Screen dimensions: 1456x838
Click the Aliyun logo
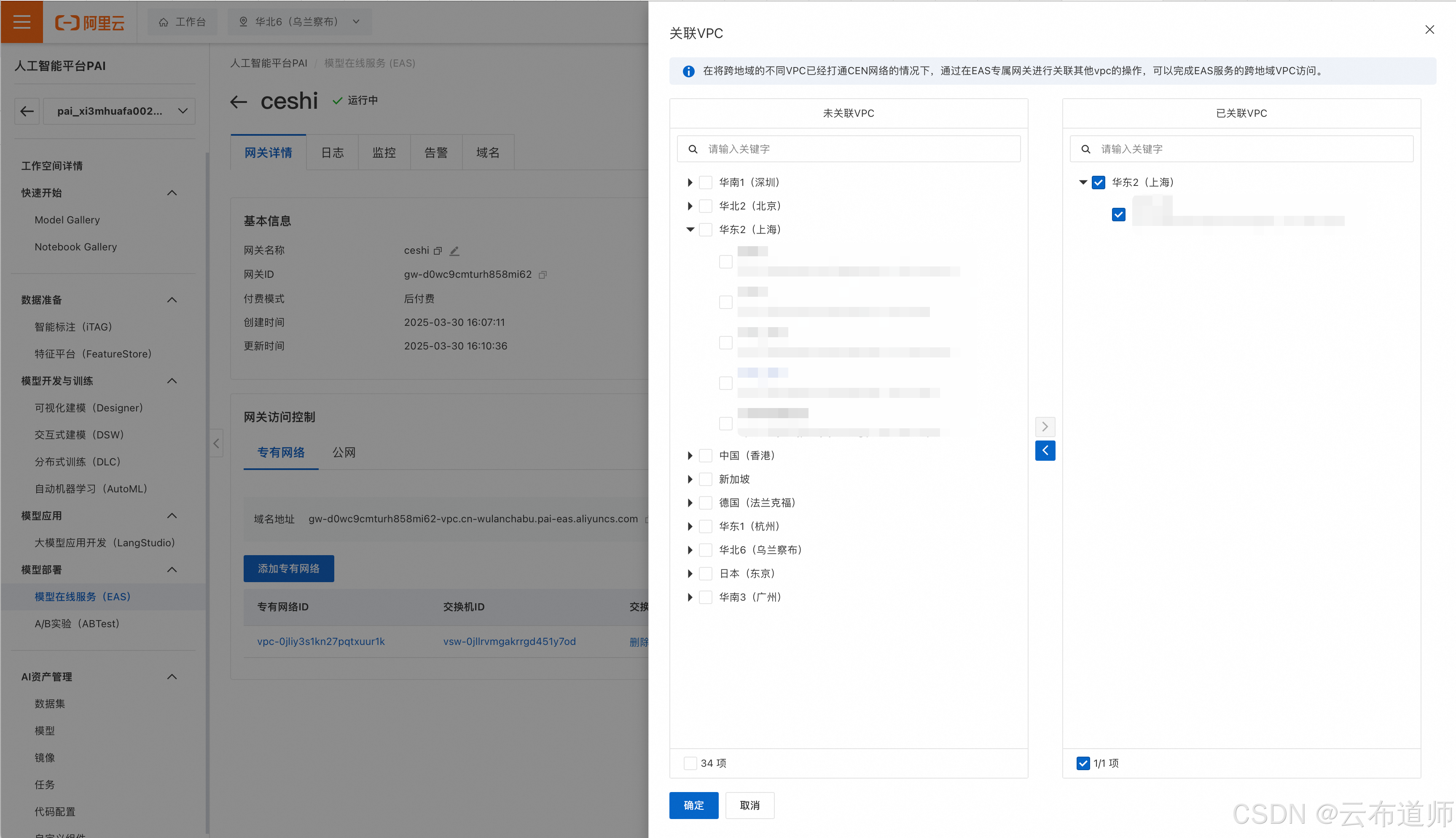tap(90, 22)
